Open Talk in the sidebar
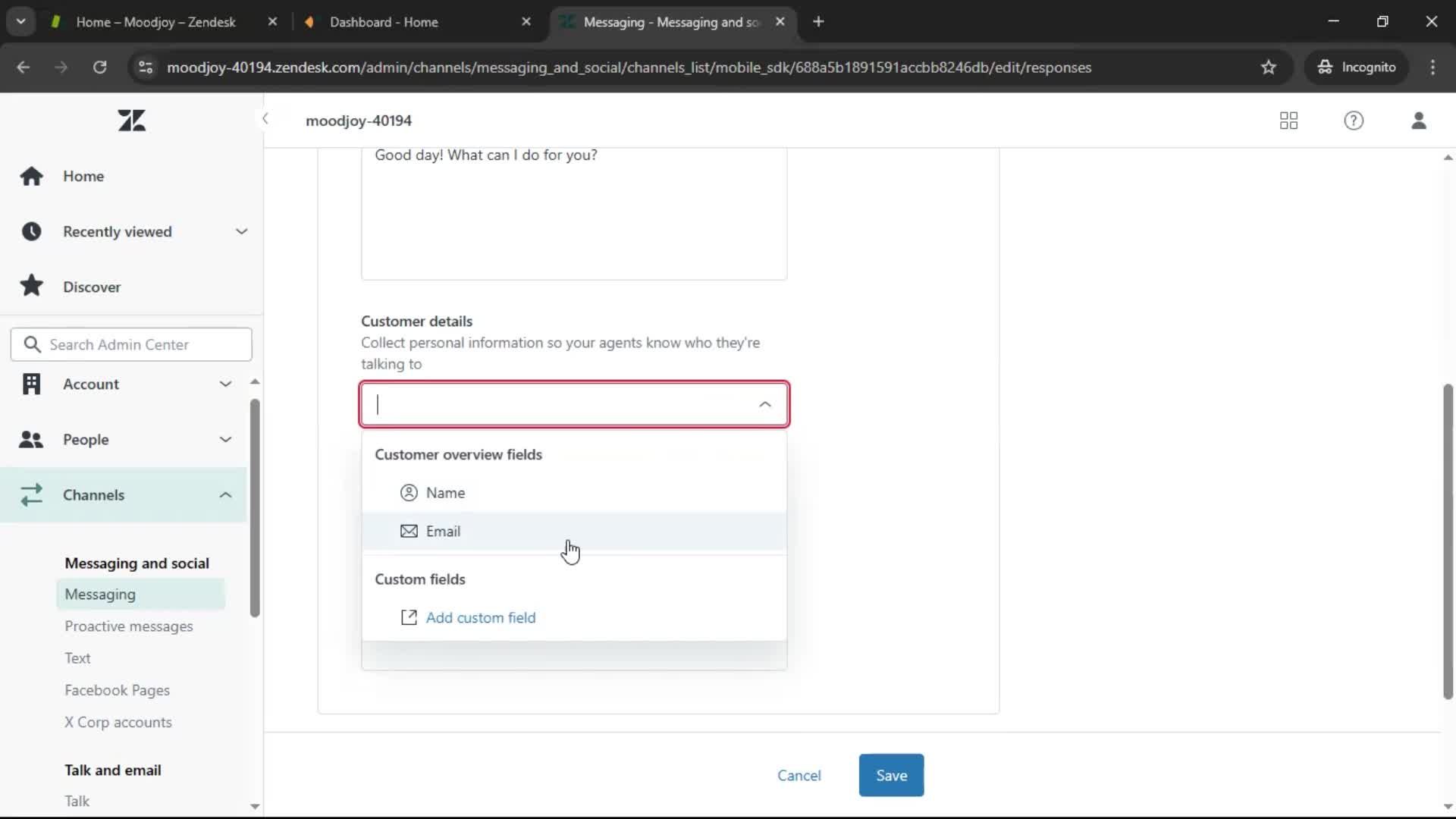The height and width of the screenshot is (819, 1456). click(x=77, y=802)
